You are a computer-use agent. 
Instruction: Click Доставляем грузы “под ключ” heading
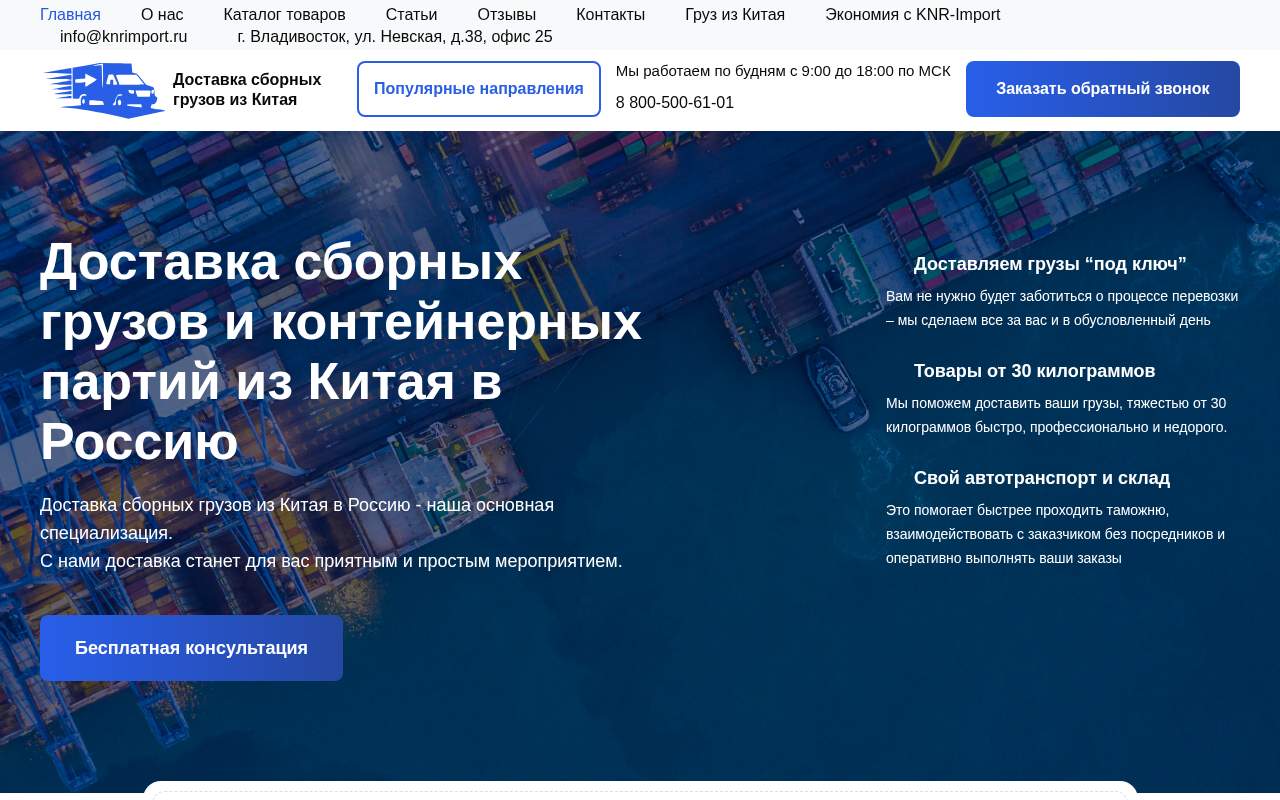(1050, 264)
